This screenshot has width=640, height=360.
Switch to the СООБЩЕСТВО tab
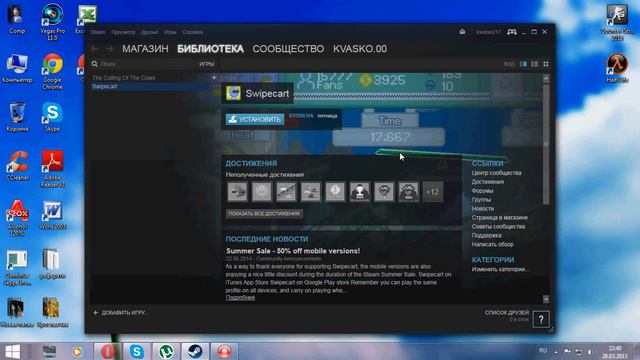288,49
